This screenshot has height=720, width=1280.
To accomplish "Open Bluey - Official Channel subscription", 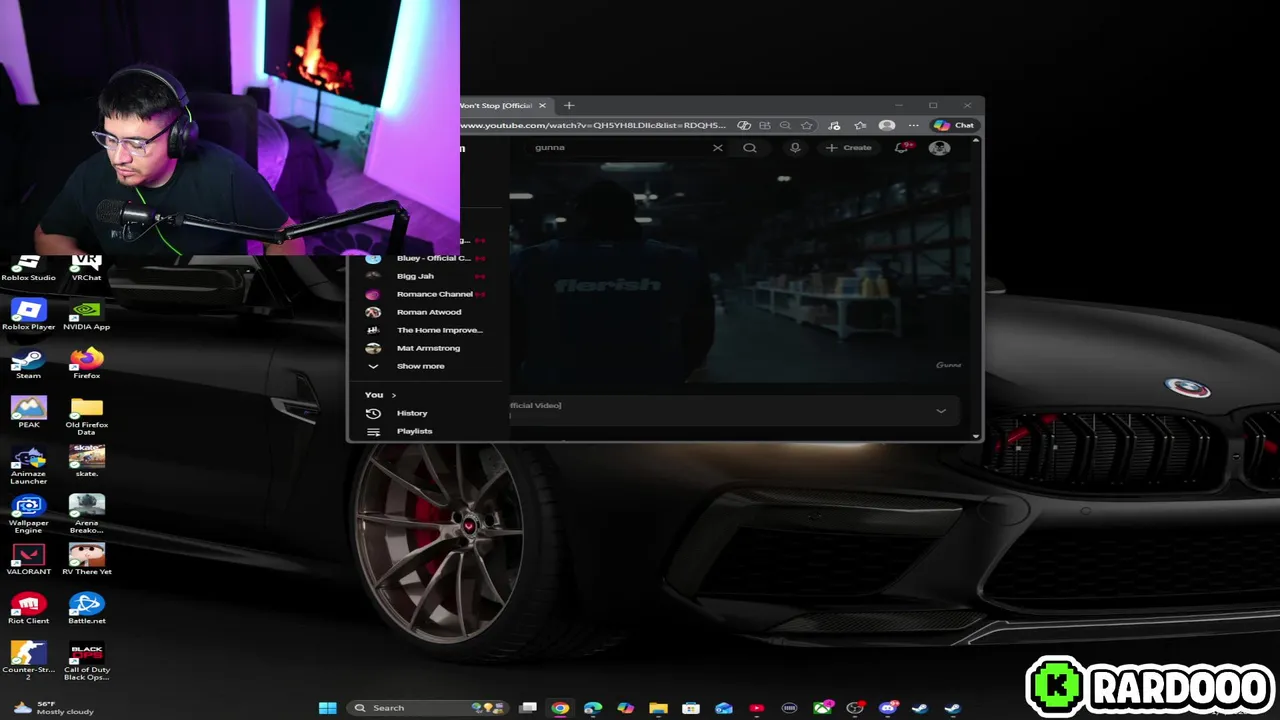I will click(425, 258).
